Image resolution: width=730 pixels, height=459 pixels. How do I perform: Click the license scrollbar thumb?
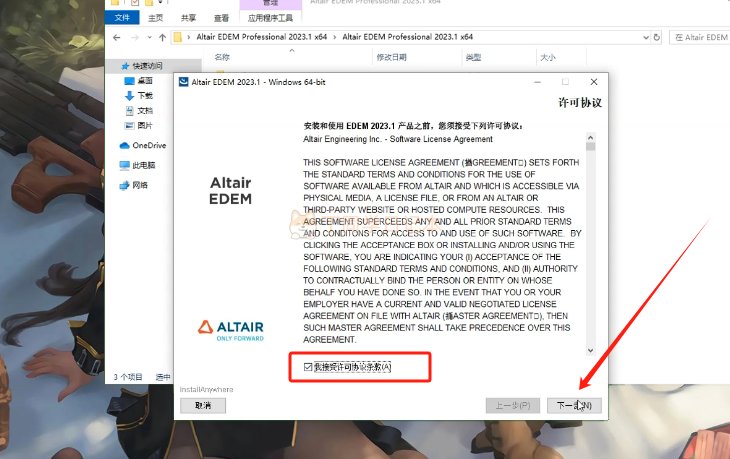(590, 147)
